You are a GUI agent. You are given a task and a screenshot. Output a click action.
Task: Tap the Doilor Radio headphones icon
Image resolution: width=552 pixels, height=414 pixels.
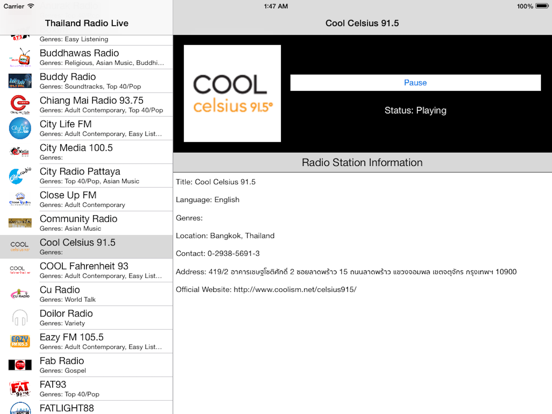[20, 317]
